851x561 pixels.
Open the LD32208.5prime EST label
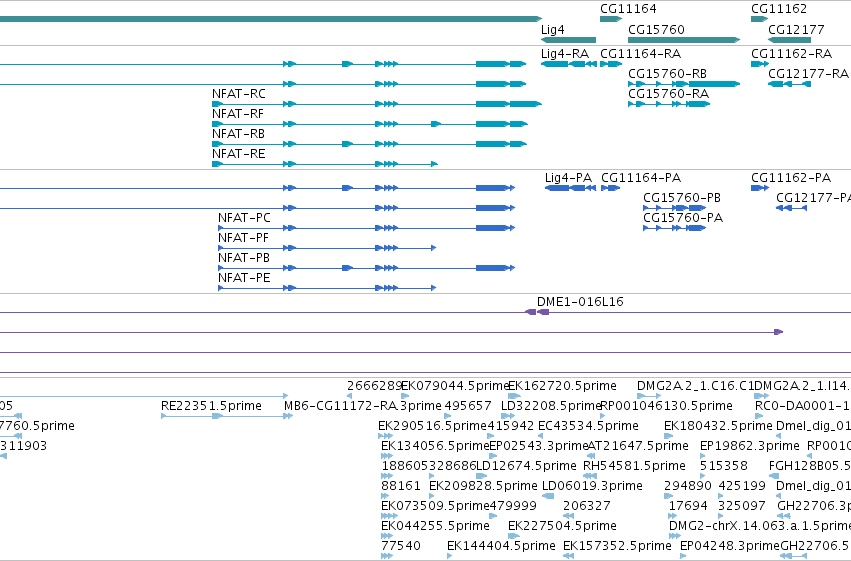click(x=551, y=406)
